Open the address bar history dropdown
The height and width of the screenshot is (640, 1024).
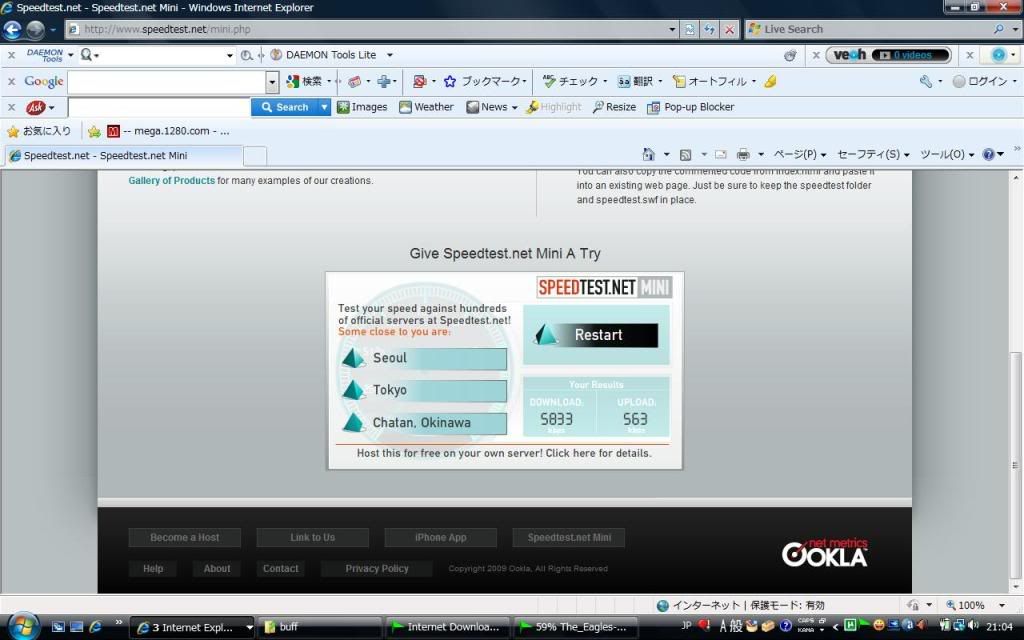pyautogui.click(x=672, y=29)
